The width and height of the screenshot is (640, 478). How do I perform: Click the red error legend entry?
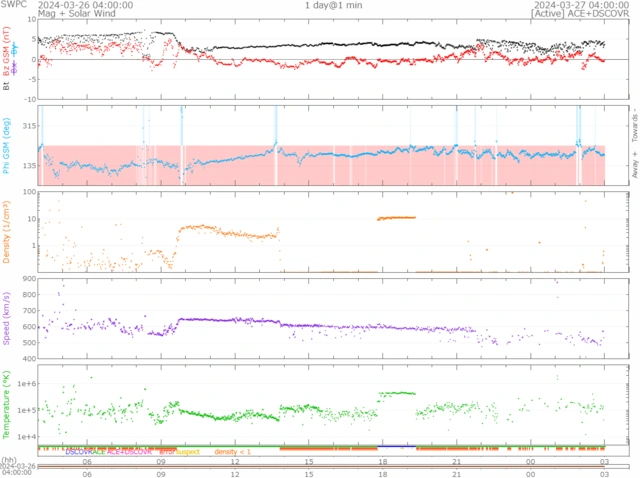(168, 452)
